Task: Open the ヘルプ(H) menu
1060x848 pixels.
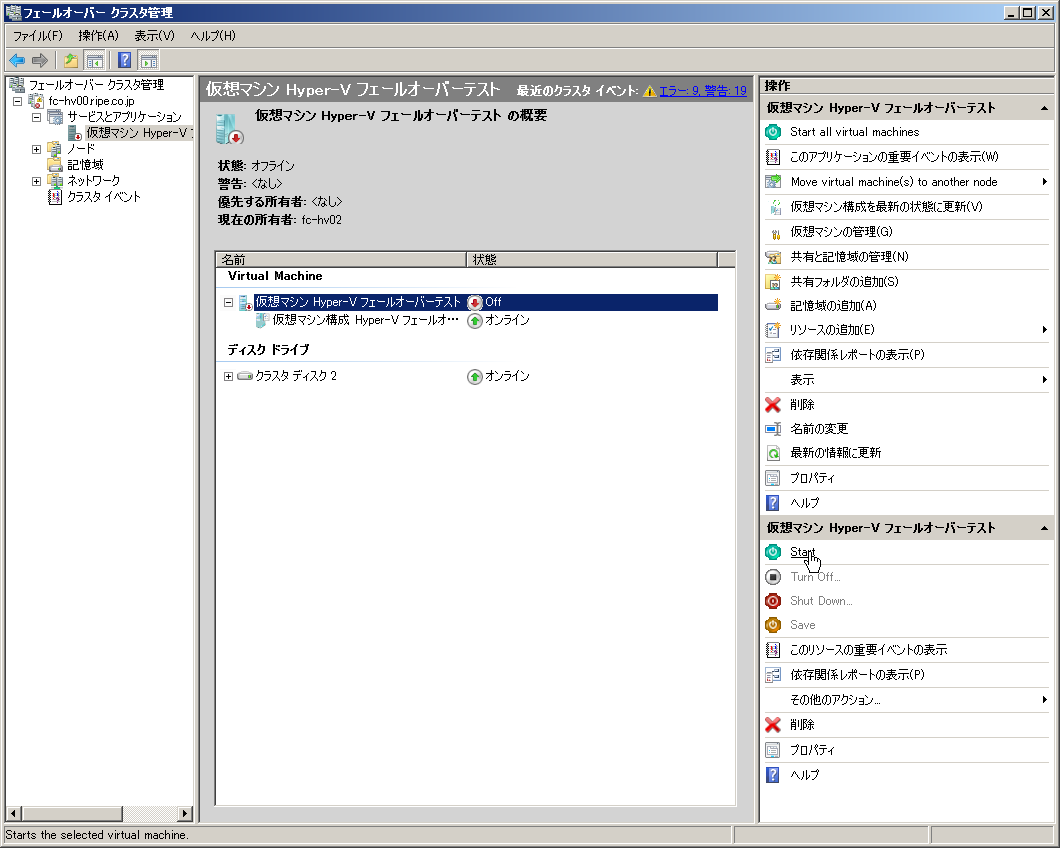Action: tap(213, 36)
